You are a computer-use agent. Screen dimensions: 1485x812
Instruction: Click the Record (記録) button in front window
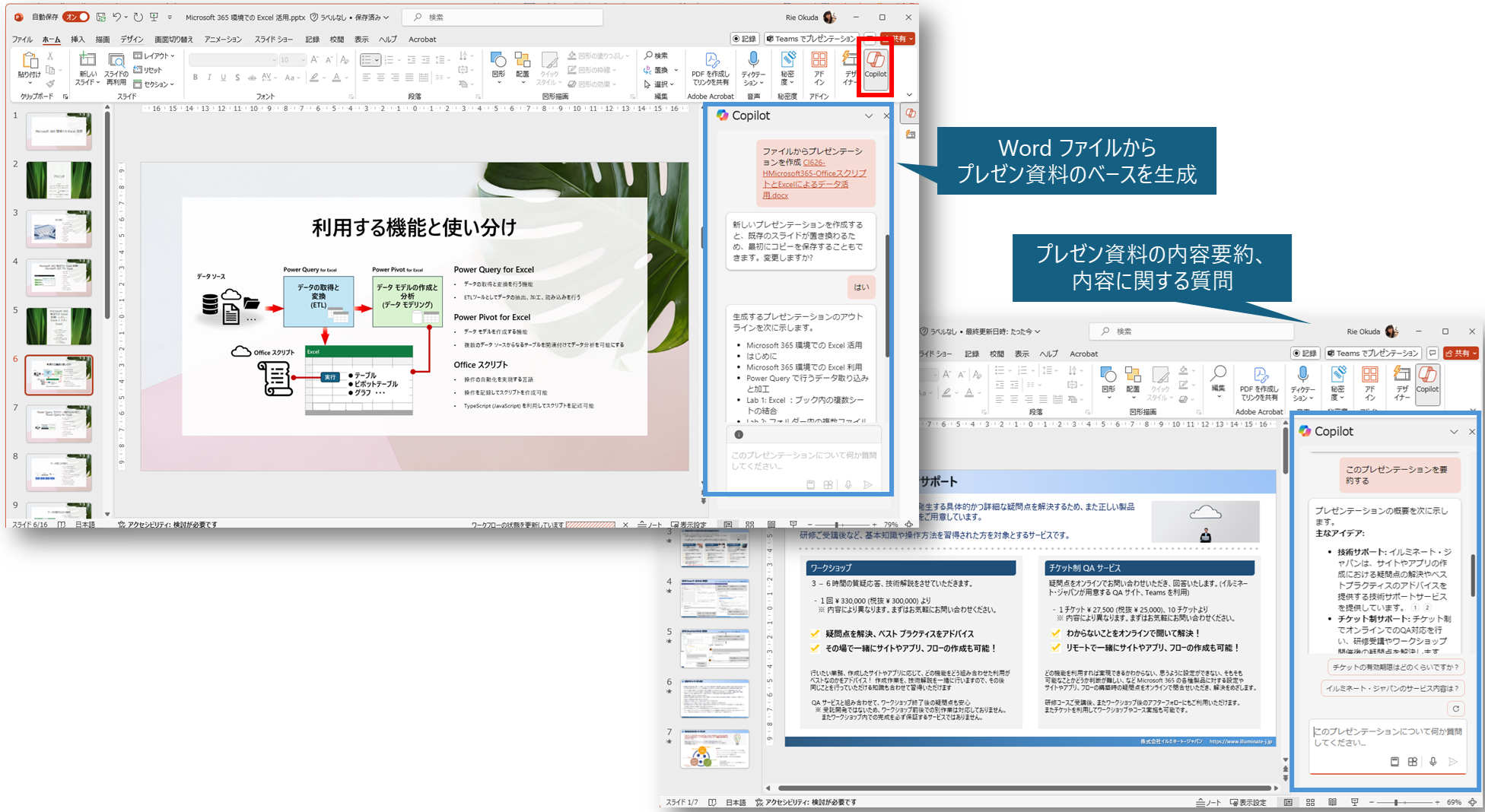pyautogui.click(x=746, y=39)
